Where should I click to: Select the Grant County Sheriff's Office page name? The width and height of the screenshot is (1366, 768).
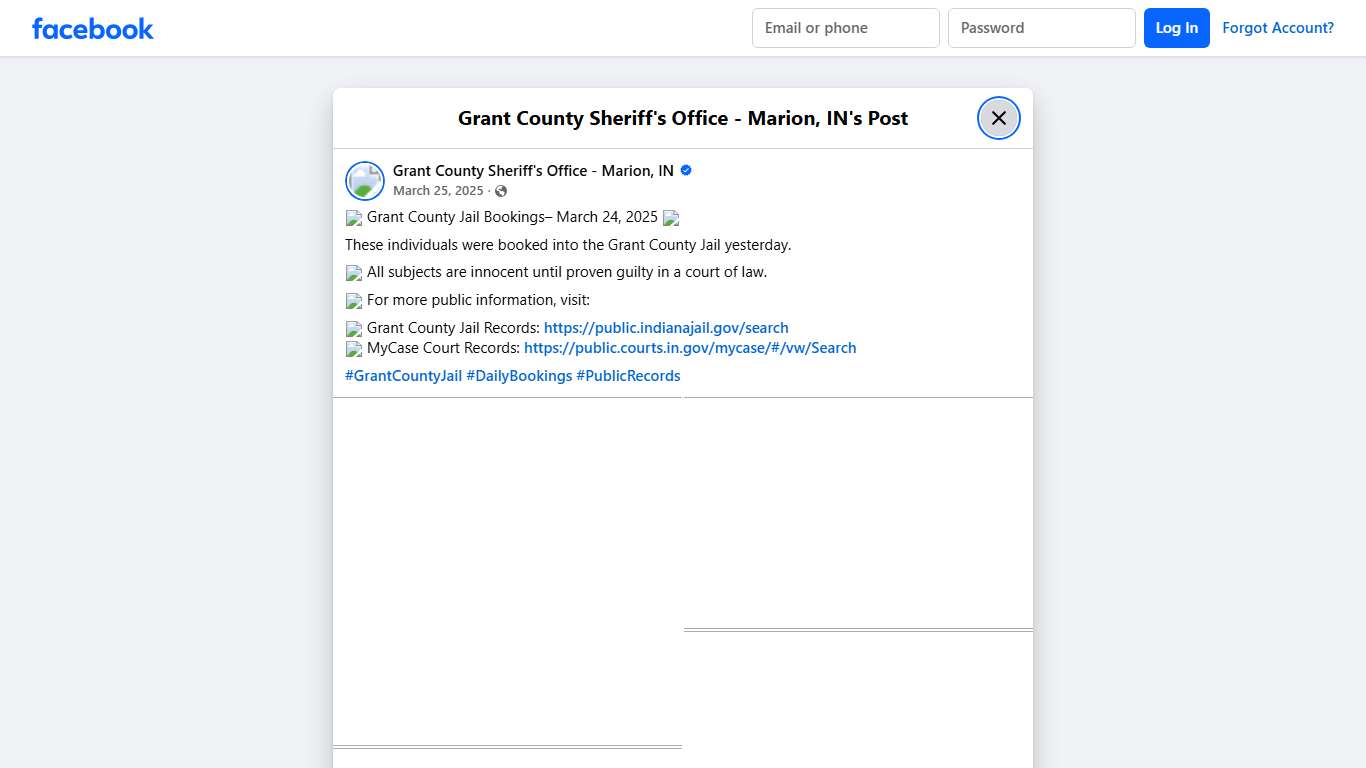(x=533, y=170)
